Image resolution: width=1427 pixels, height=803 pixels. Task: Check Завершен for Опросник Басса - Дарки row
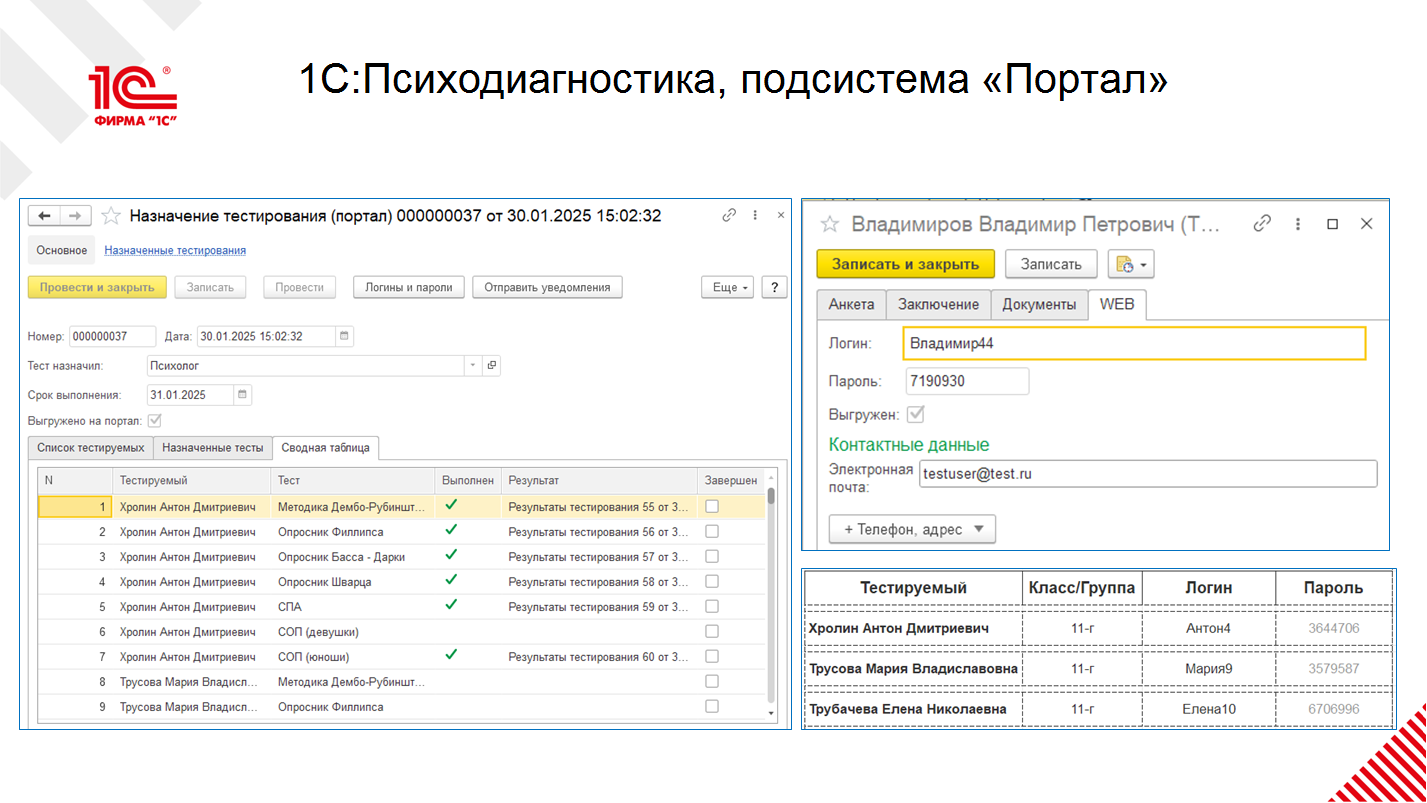(x=712, y=556)
